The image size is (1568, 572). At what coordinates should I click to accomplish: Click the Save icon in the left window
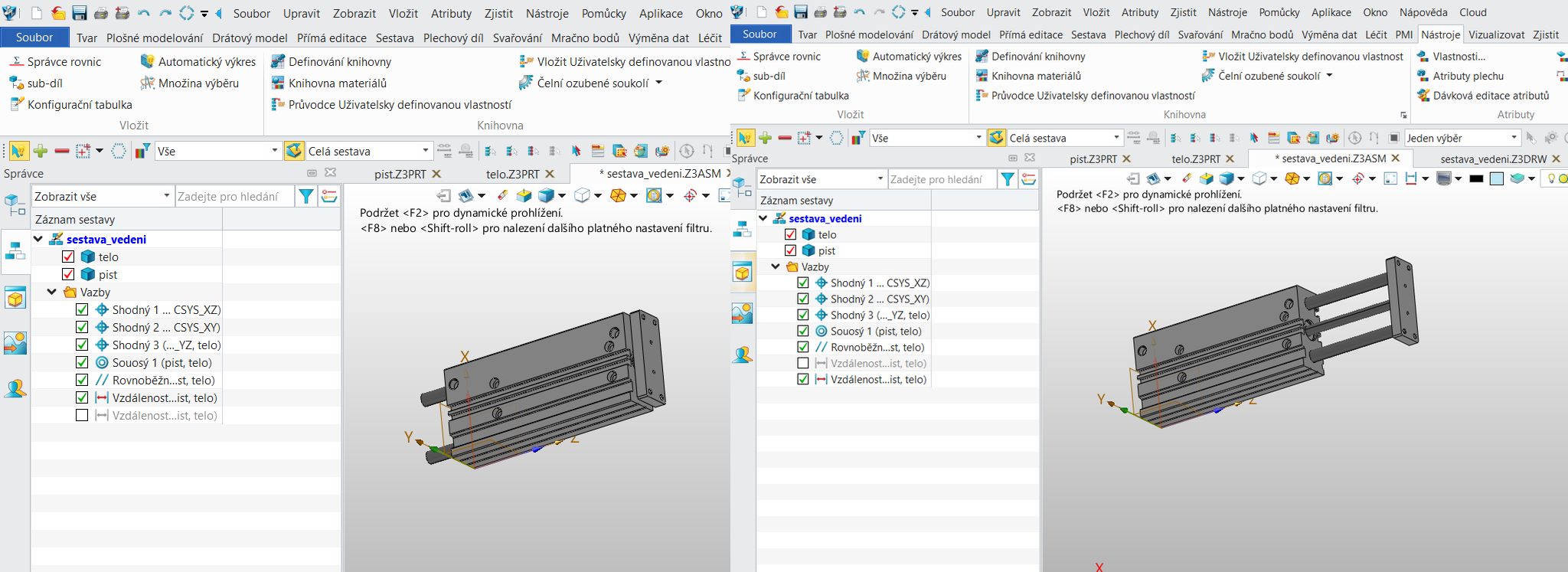[80, 13]
